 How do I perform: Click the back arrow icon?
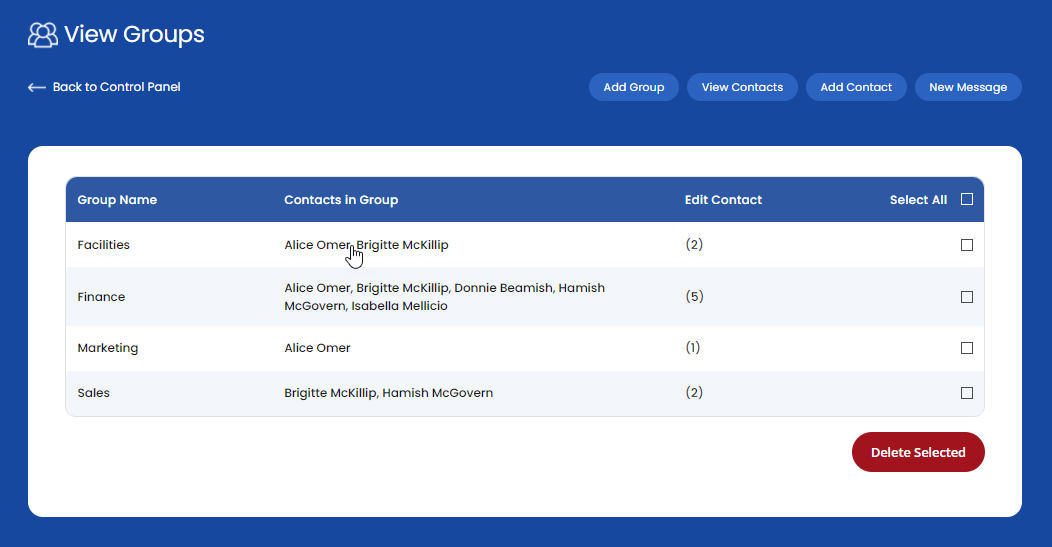click(37, 88)
